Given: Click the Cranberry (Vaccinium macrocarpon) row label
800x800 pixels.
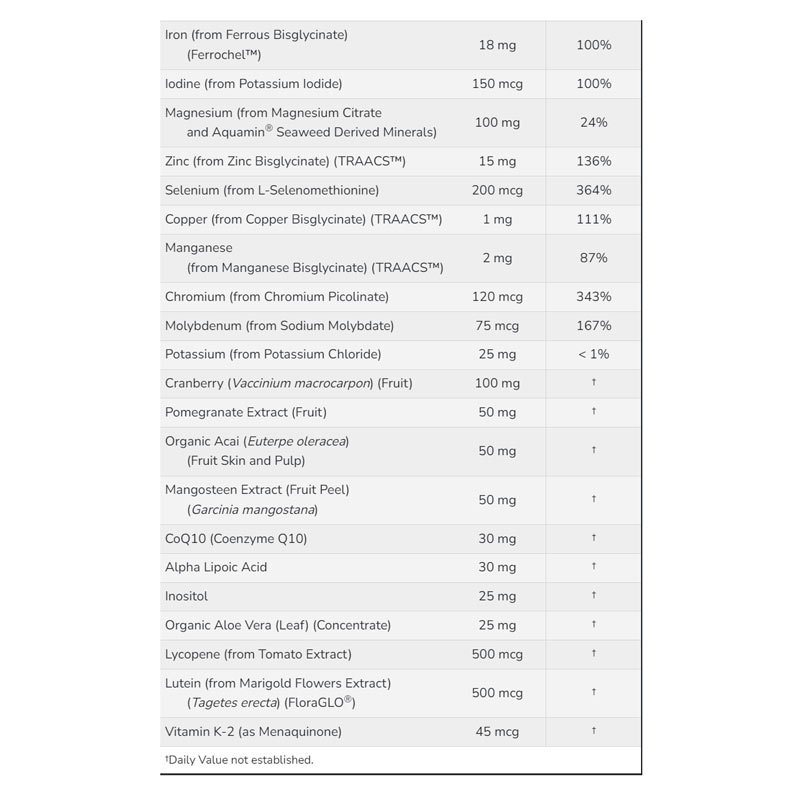Looking at the screenshot, I should coord(288,383).
